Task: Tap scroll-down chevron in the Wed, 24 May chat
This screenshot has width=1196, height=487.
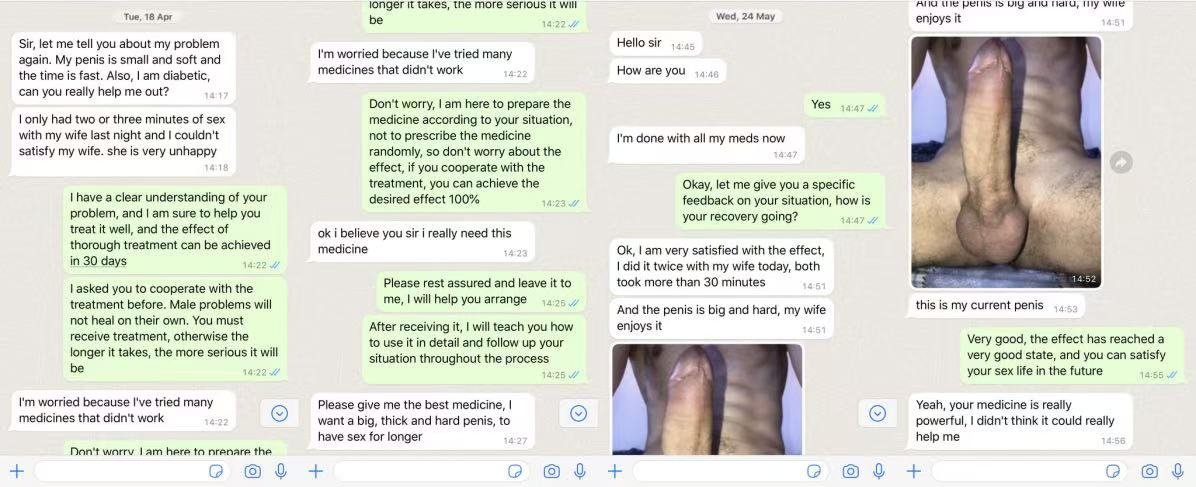Action: point(878,413)
